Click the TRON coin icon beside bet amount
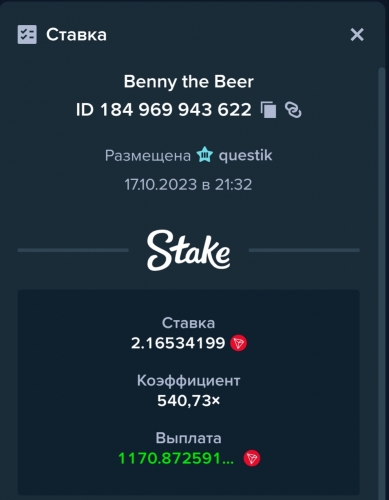The image size is (389, 500). click(239, 343)
